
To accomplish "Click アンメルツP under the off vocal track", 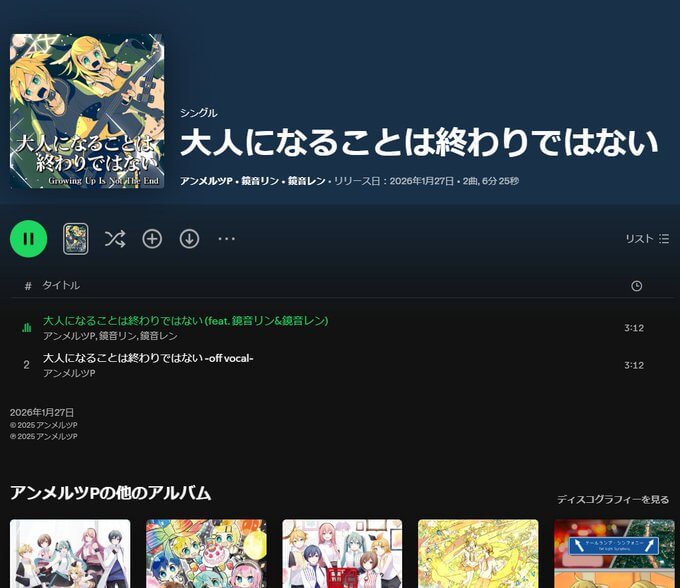I will tap(69, 373).
